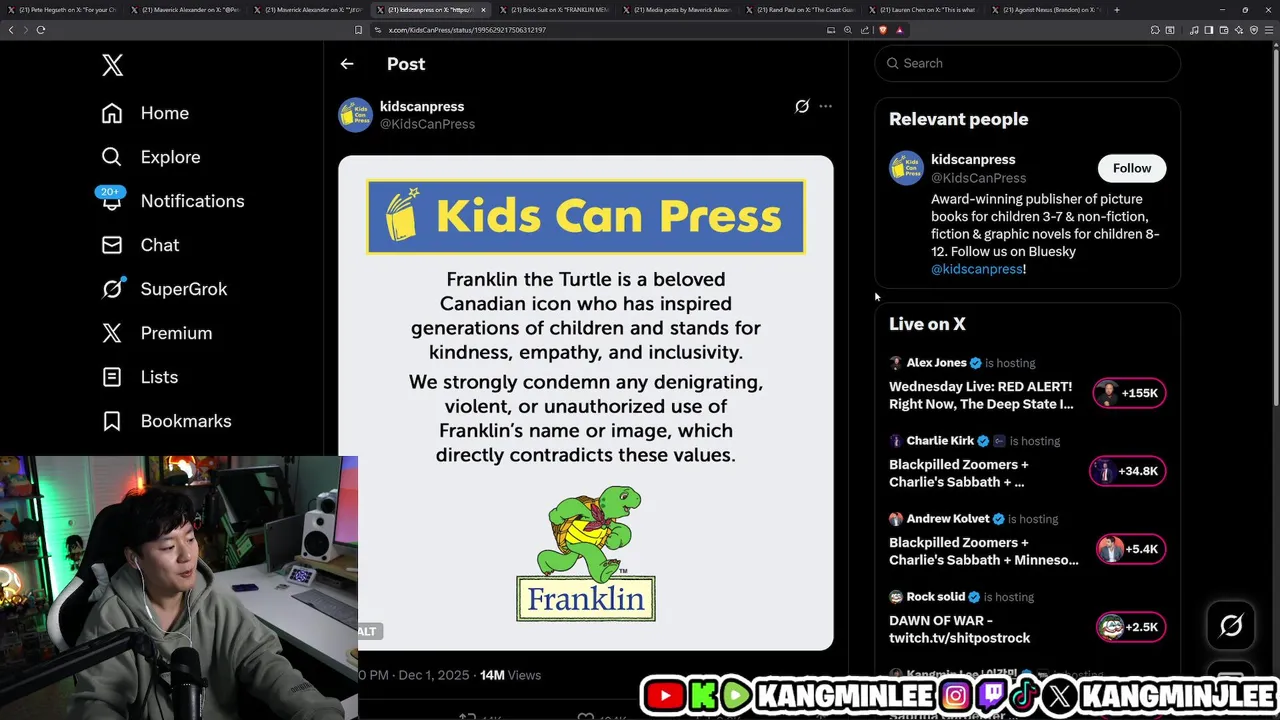Open floating Grok button at bottom right

pyautogui.click(x=1231, y=626)
